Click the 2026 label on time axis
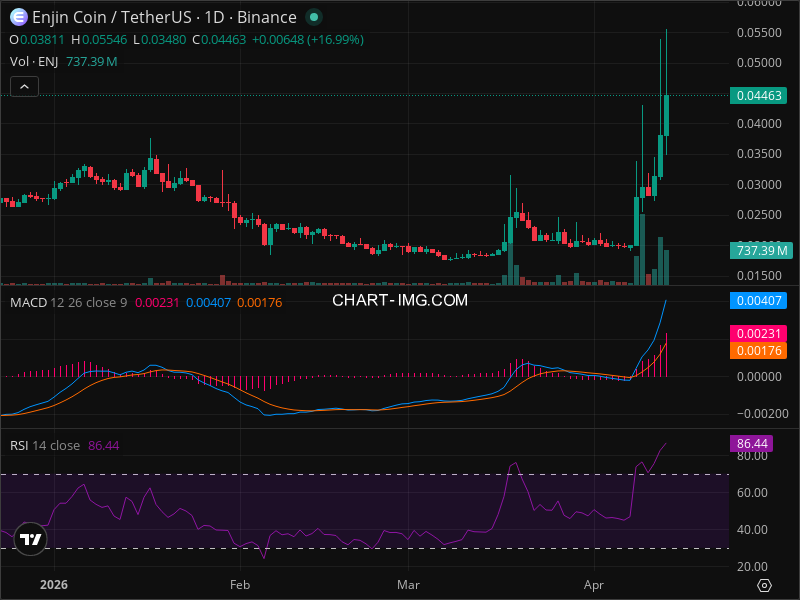Image resolution: width=800 pixels, height=600 pixels. click(x=54, y=585)
